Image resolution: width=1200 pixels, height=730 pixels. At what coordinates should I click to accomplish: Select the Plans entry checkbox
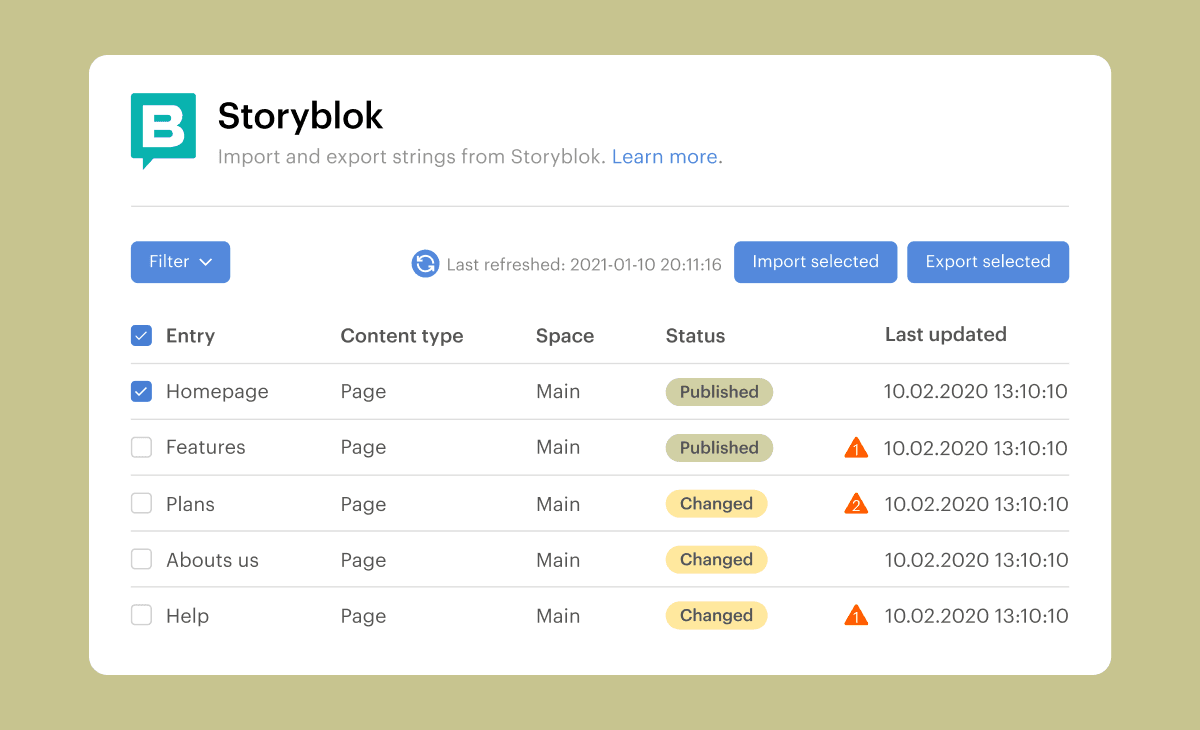pos(142,504)
